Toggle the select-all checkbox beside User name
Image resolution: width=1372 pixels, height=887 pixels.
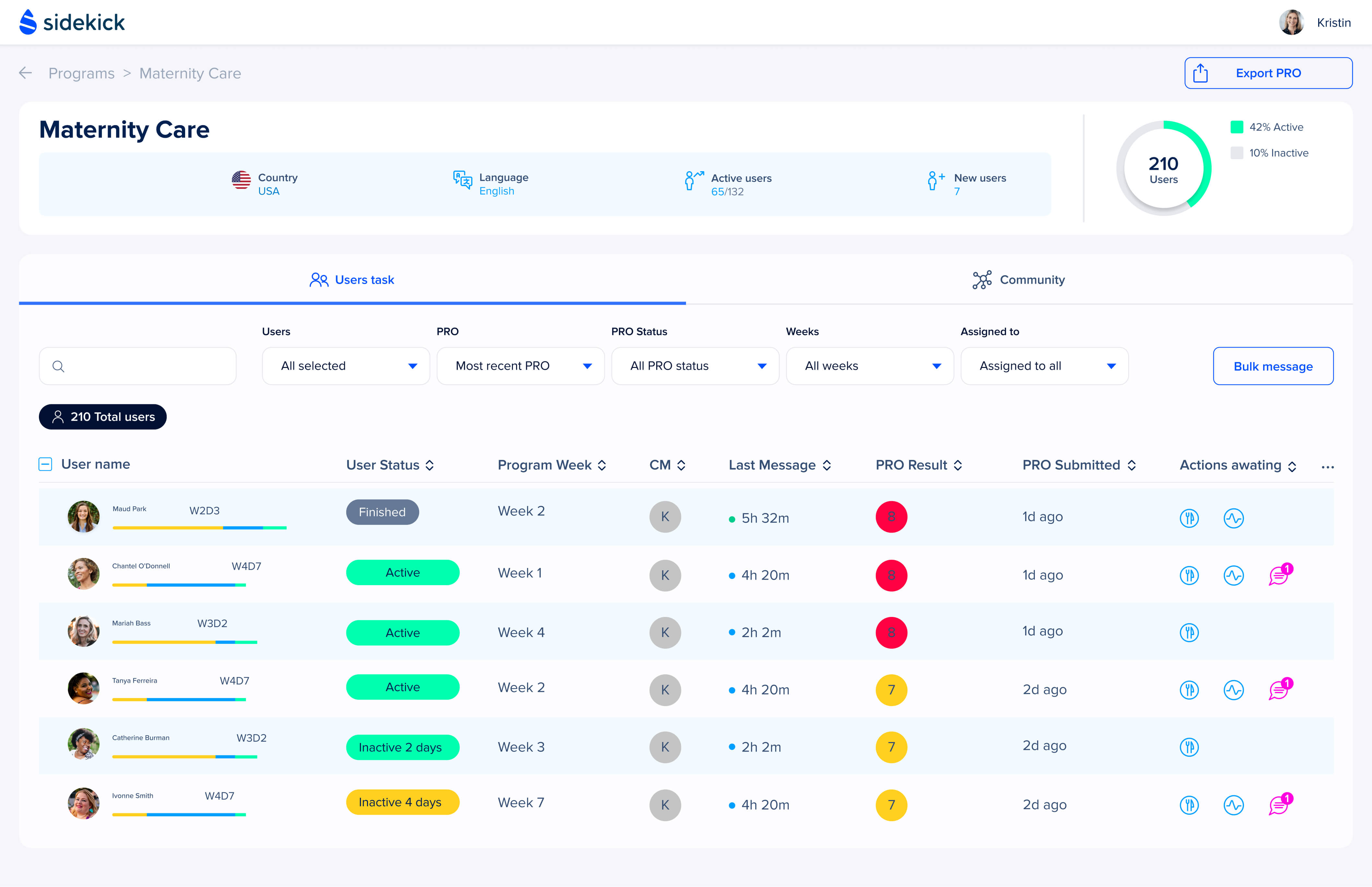point(45,464)
